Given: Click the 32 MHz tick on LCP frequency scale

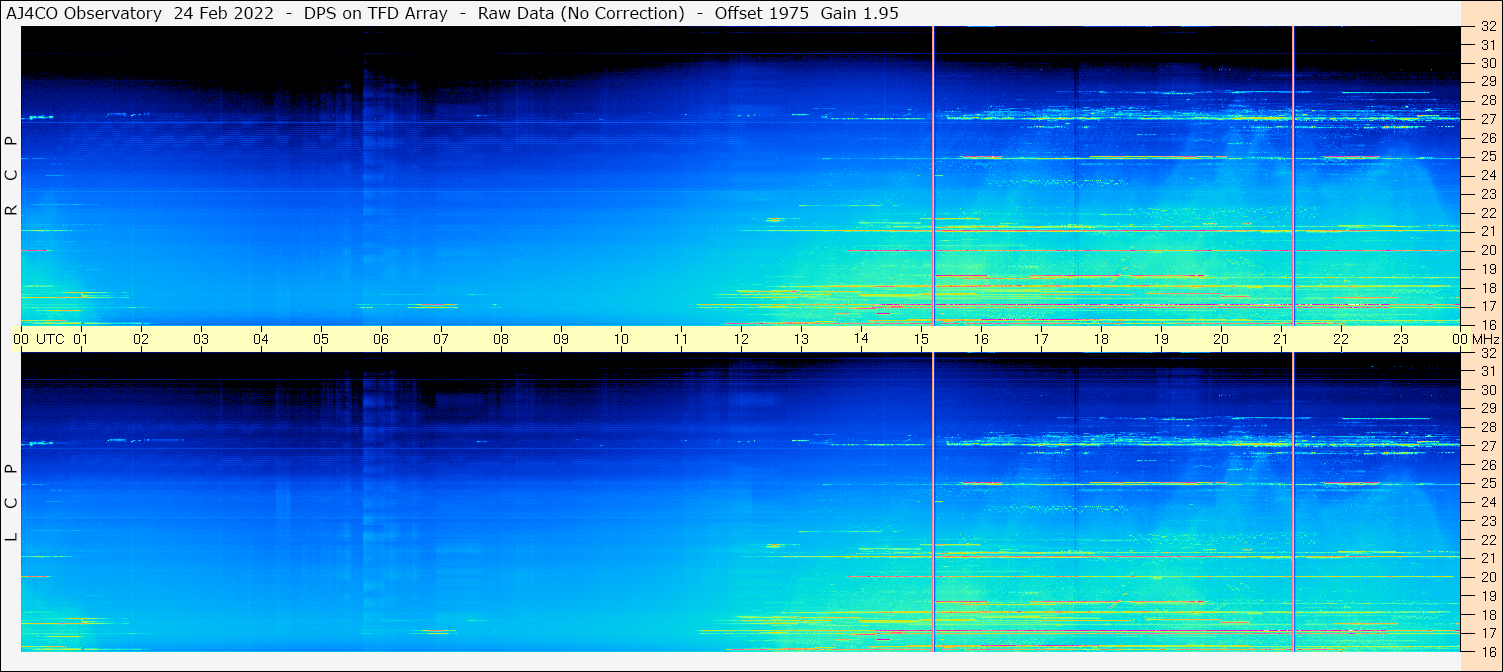Looking at the screenshot, I should (1488, 353).
